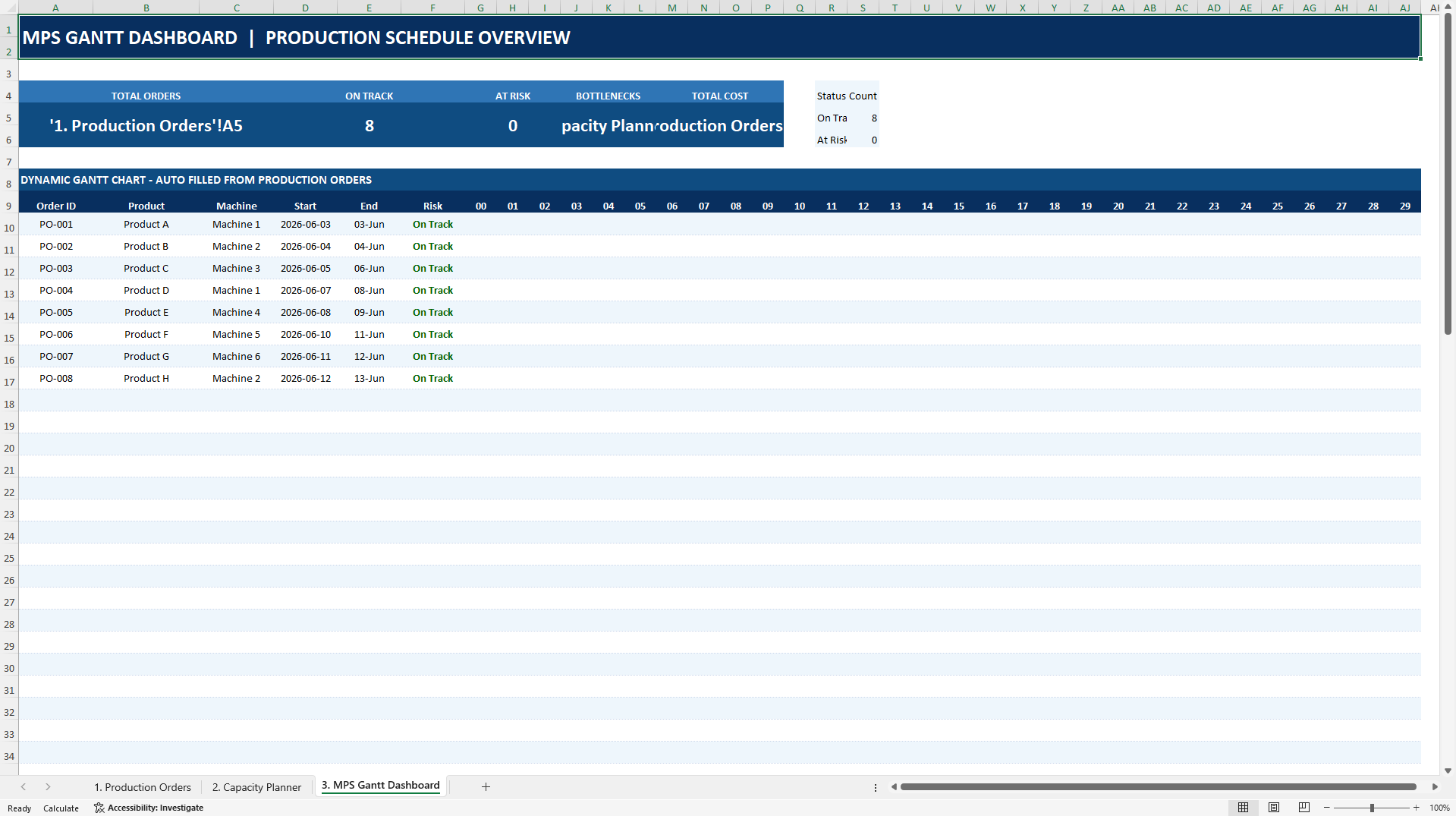The image size is (1456, 816).
Task: Click Gantt day header 15
Action: point(959,206)
